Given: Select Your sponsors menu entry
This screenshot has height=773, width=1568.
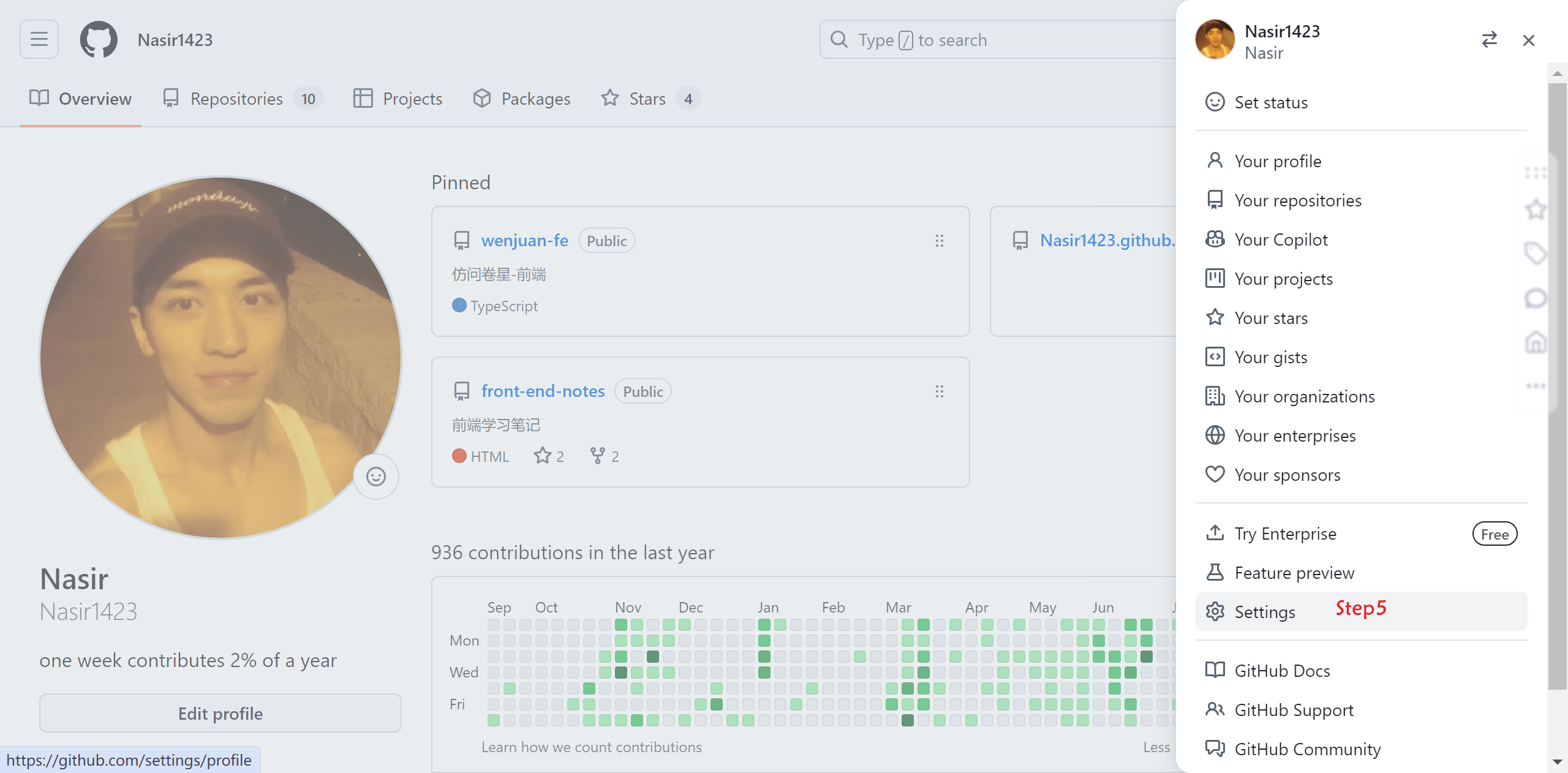Looking at the screenshot, I should point(1361,474).
